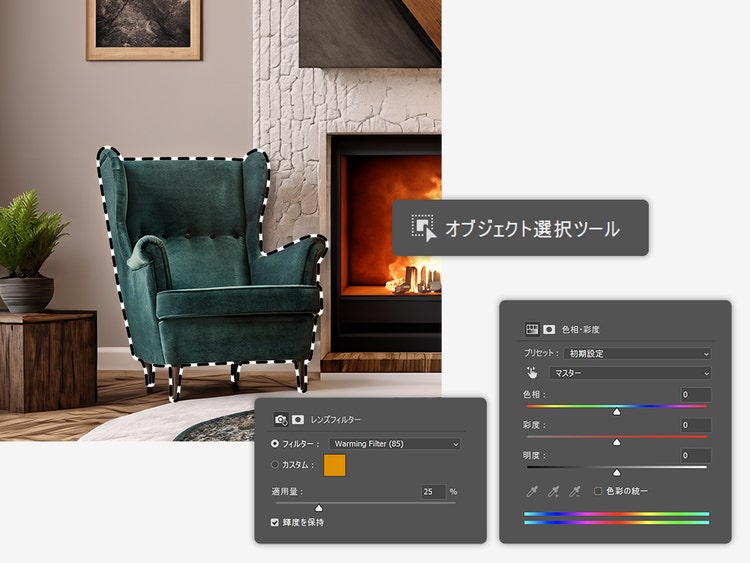Select the subtract-from-sample eyedropper (minus)

pos(575,491)
